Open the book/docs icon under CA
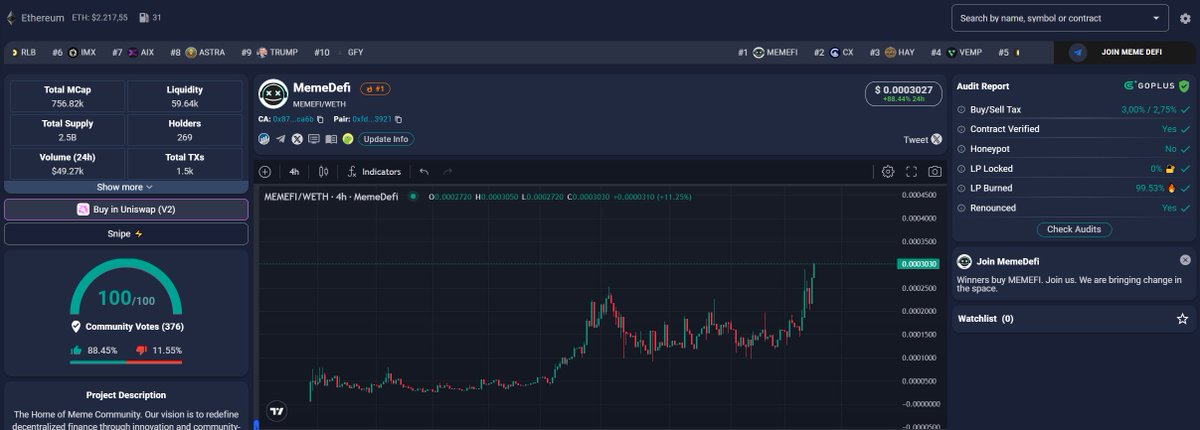 click(x=330, y=139)
